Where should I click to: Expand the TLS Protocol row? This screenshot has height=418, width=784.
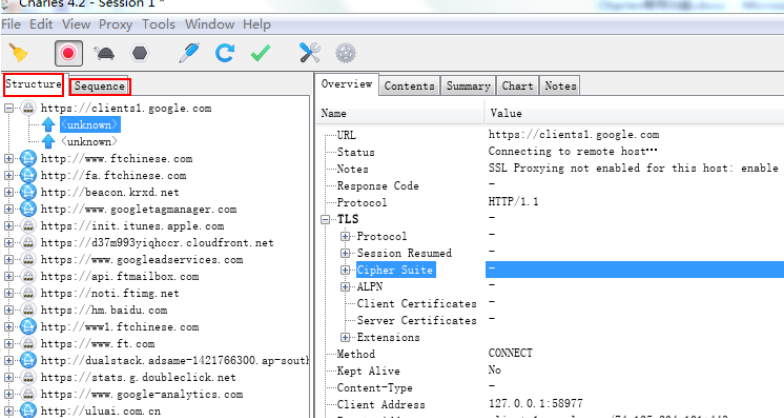(x=345, y=236)
